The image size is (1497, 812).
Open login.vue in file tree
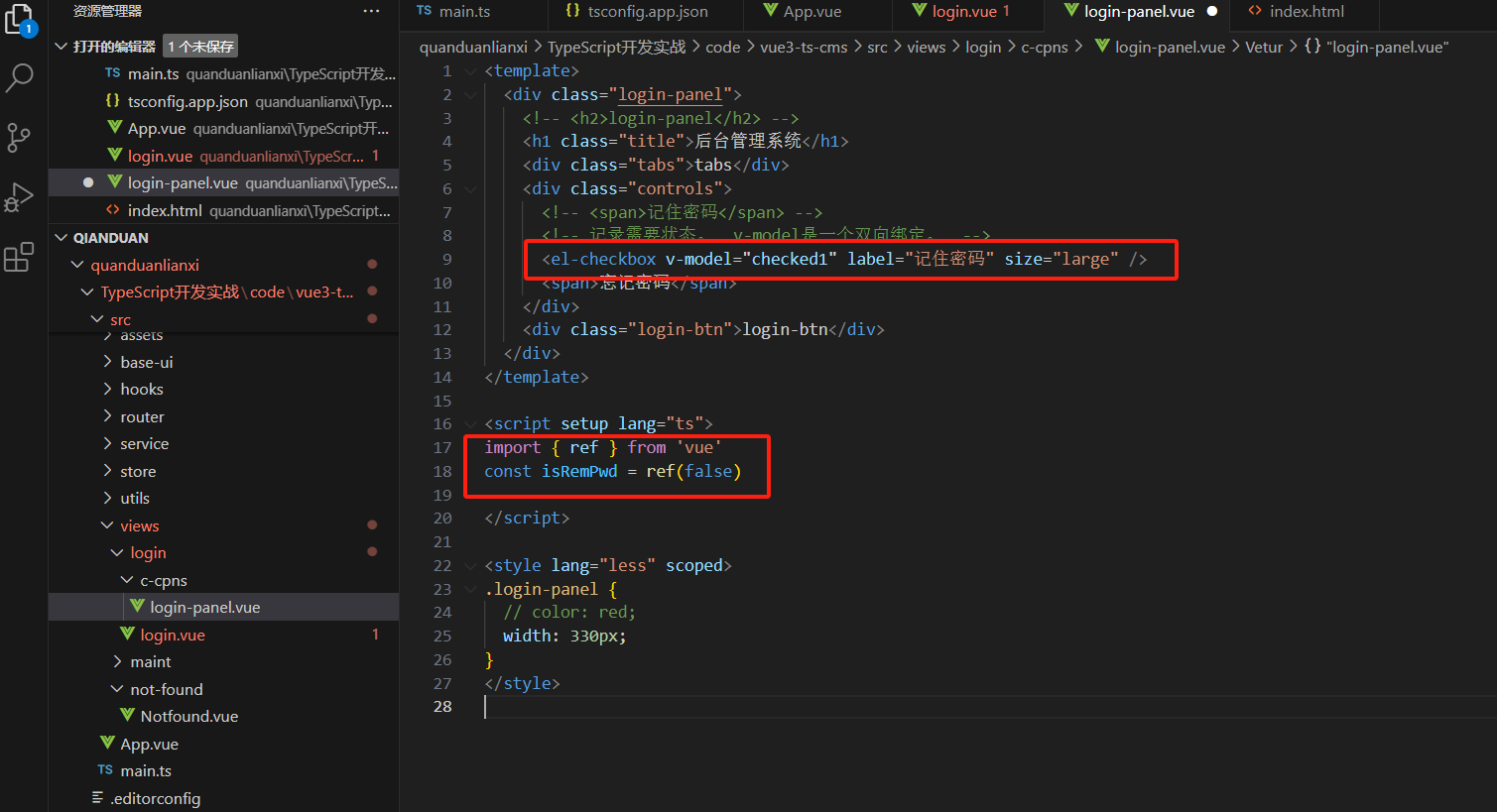coord(223,635)
